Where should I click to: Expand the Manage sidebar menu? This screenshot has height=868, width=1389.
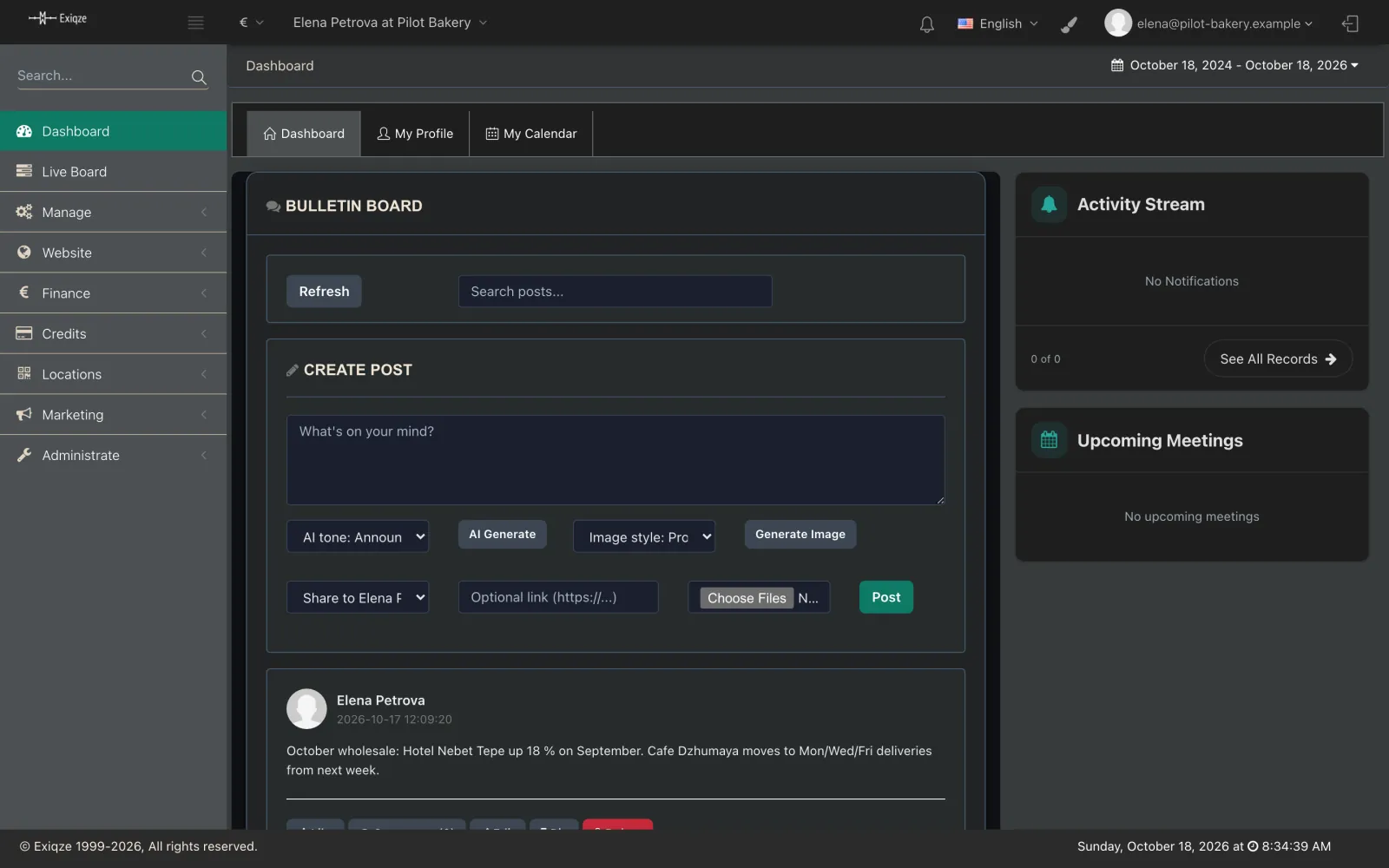[x=113, y=212]
